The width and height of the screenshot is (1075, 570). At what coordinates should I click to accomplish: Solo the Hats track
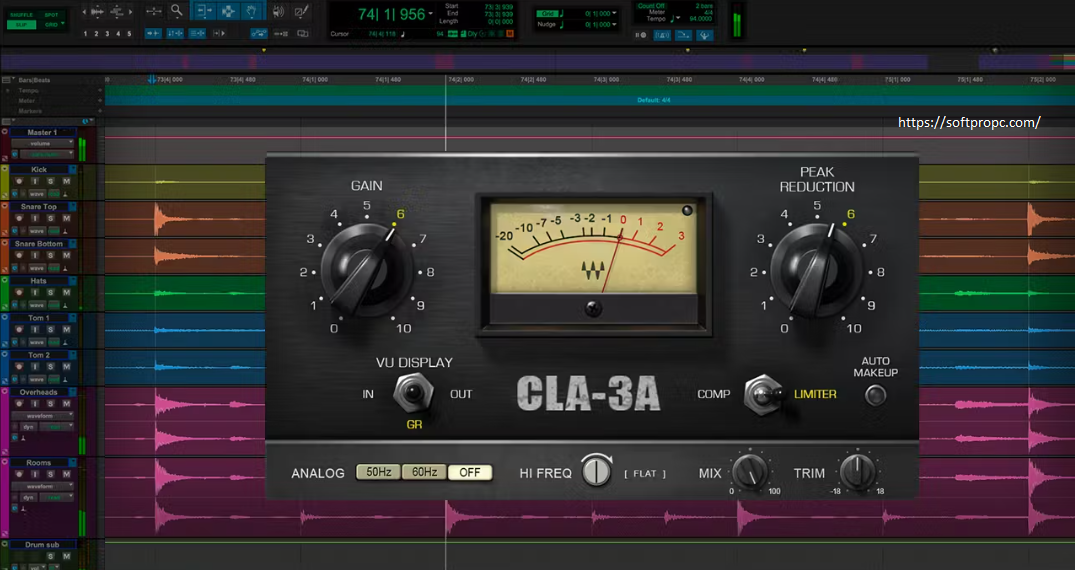tap(50, 292)
